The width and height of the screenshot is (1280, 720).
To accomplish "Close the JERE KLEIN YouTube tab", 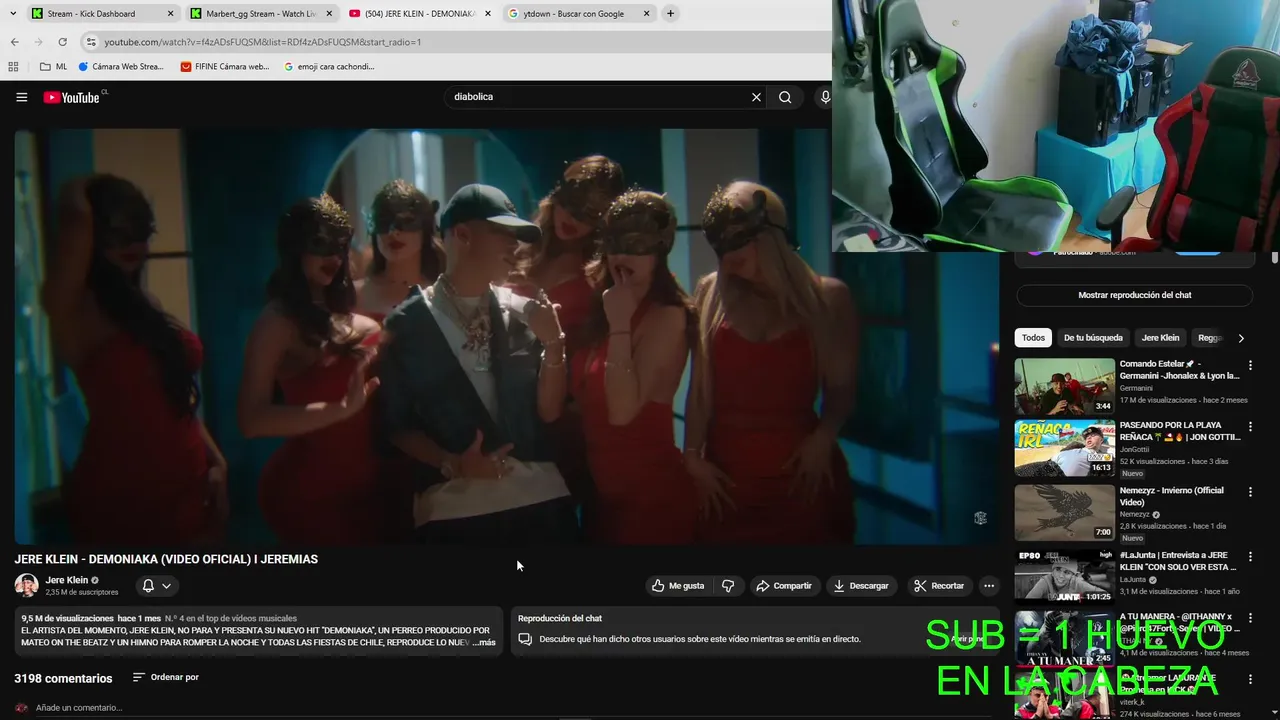I will coord(488,14).
